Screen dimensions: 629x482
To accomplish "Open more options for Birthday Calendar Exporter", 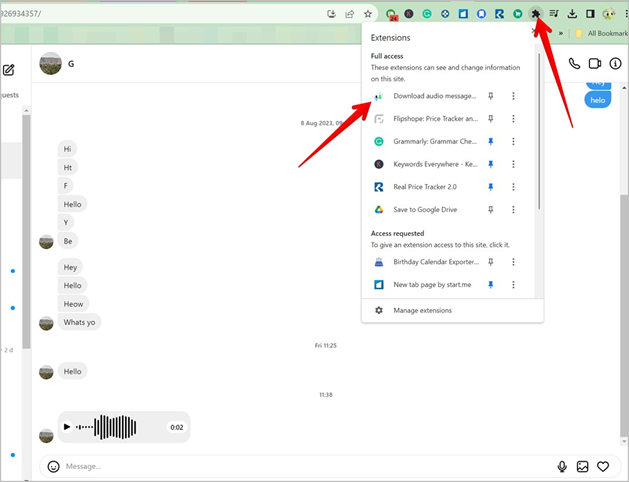I will pos(513,262).
